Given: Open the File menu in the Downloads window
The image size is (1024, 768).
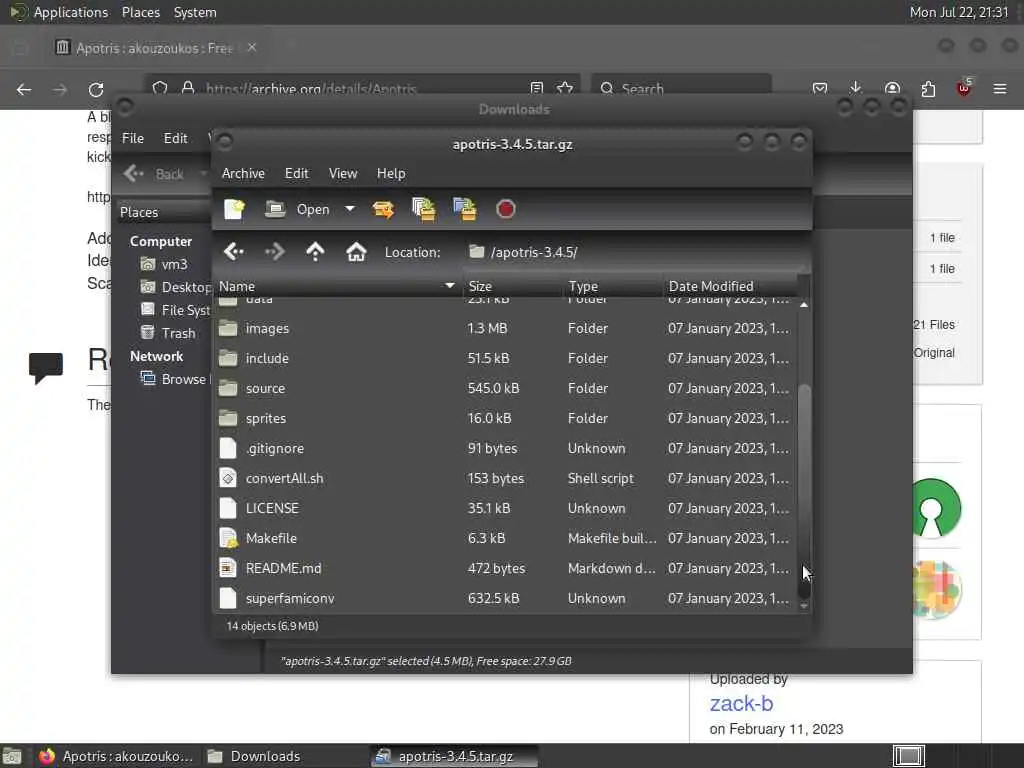Looking at the screenshot, I should tap(133, 138).
